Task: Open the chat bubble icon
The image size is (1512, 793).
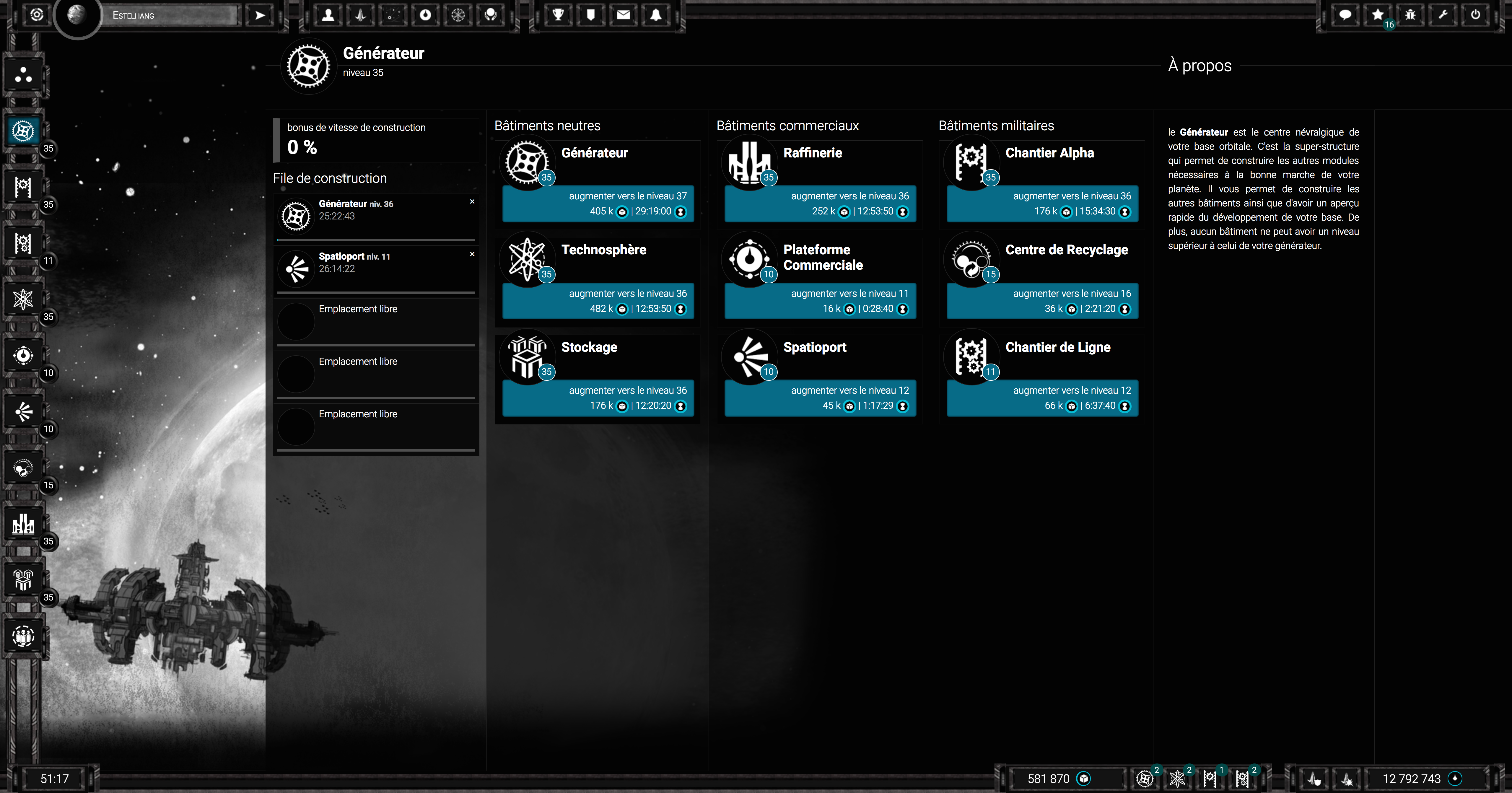Action: 1345,15
